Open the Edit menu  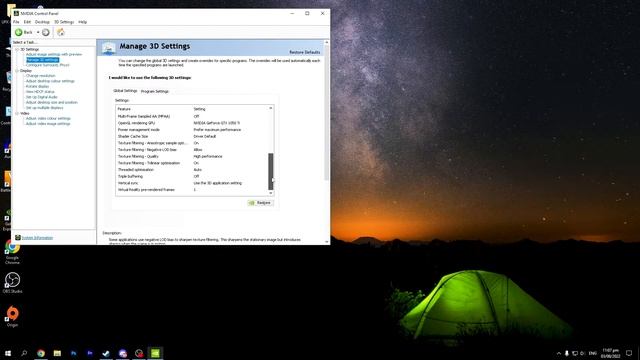(27, 22)
